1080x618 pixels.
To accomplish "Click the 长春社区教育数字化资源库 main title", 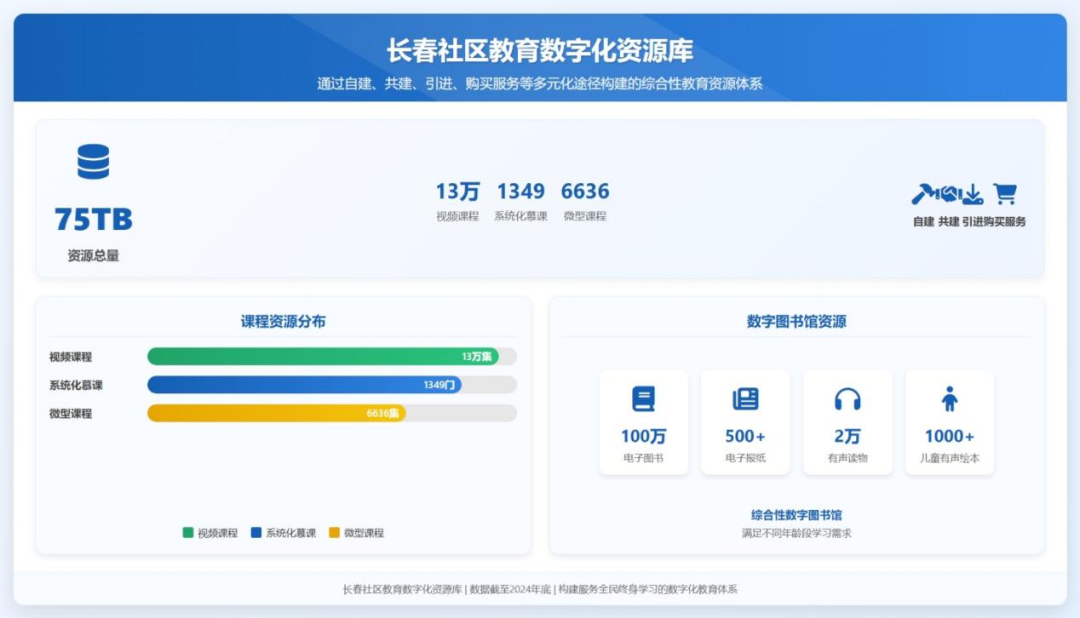I will [540, 51].
